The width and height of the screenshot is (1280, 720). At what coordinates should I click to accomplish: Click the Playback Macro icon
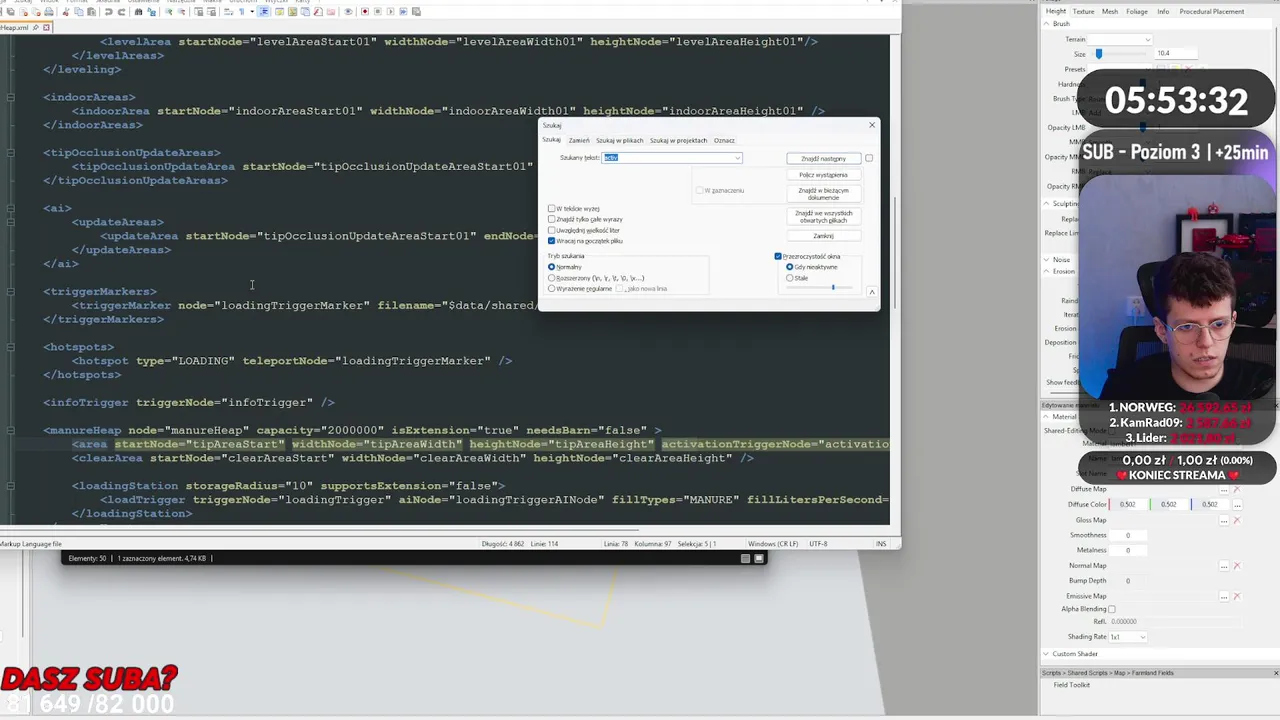[x=390, y=12]
